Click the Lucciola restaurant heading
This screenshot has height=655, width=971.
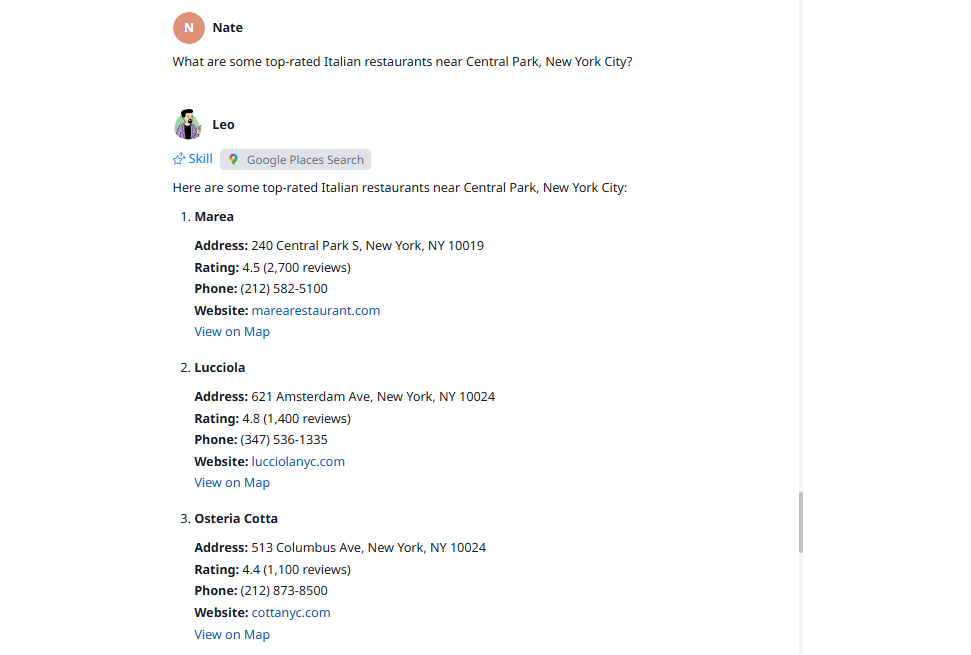click(x=220, y=368)
